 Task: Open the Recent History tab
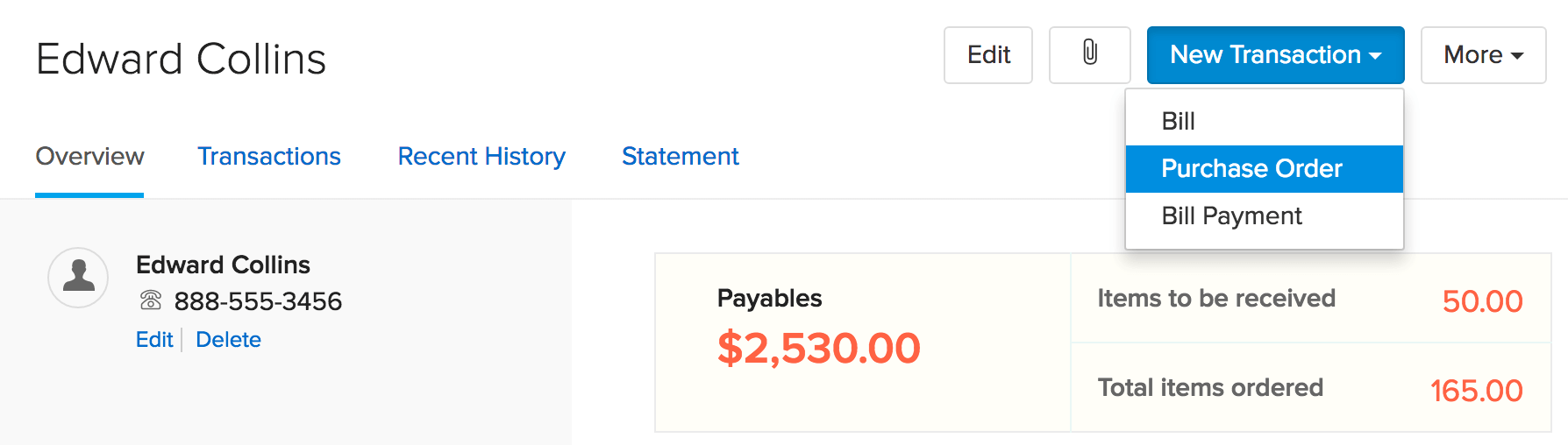click(481, 156)
